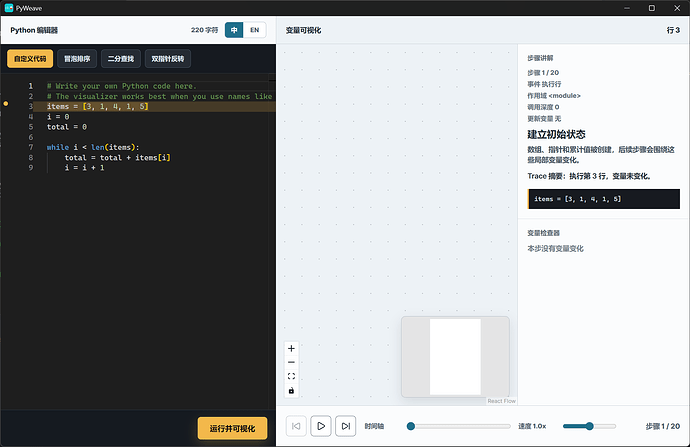The image size is (690, 447).
Task: Open the 双指针反转 example tab
Action: point(168,59)
